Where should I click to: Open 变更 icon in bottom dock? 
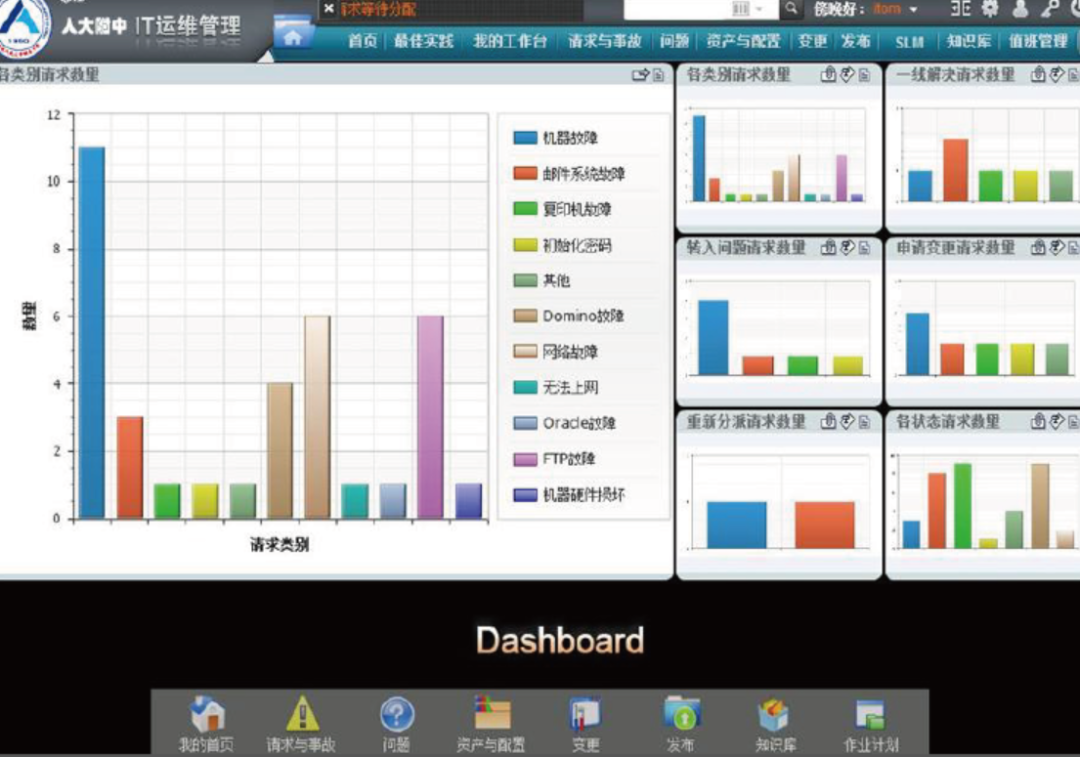[585, 714]
